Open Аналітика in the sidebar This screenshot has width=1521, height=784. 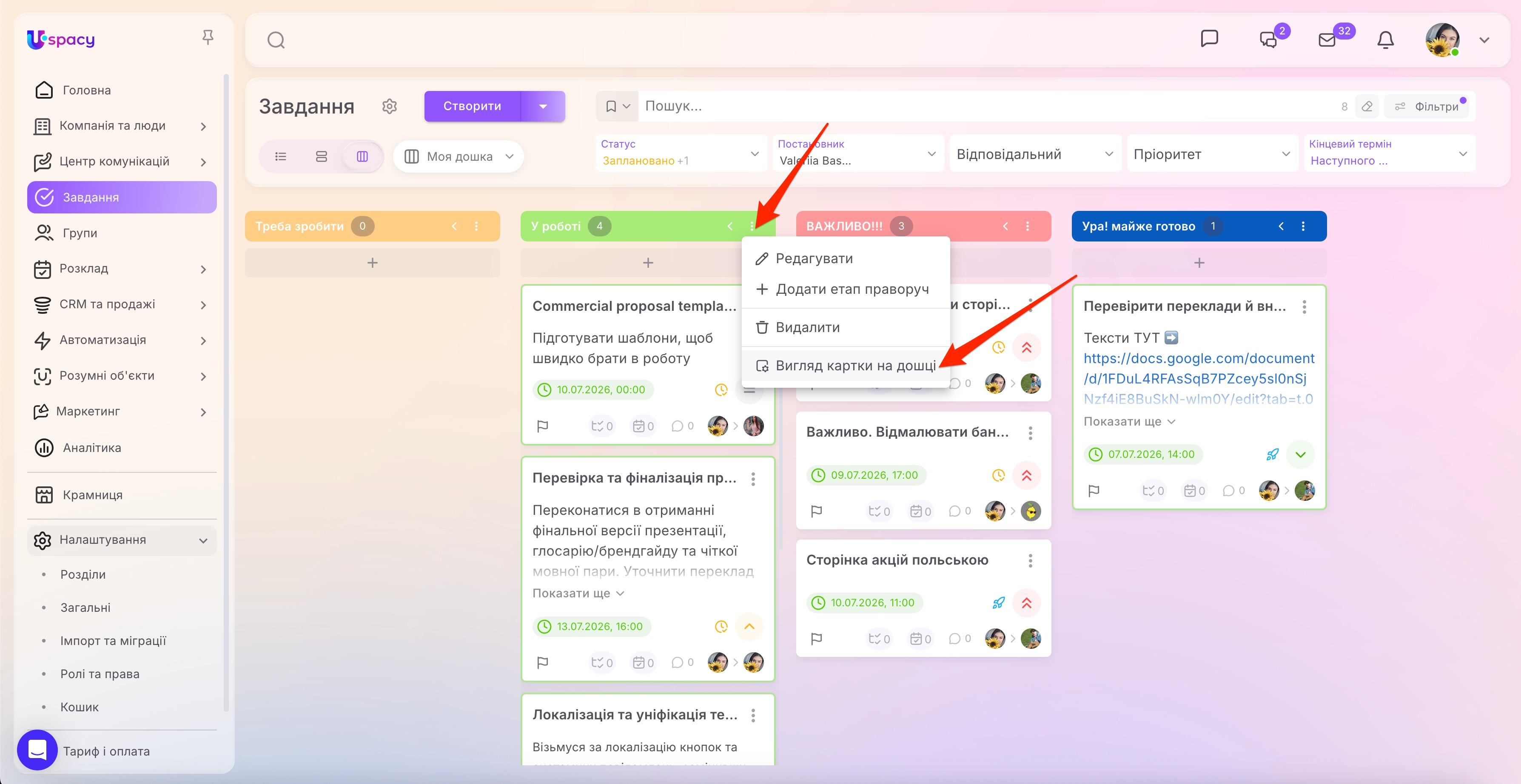(x=122, y=448)
